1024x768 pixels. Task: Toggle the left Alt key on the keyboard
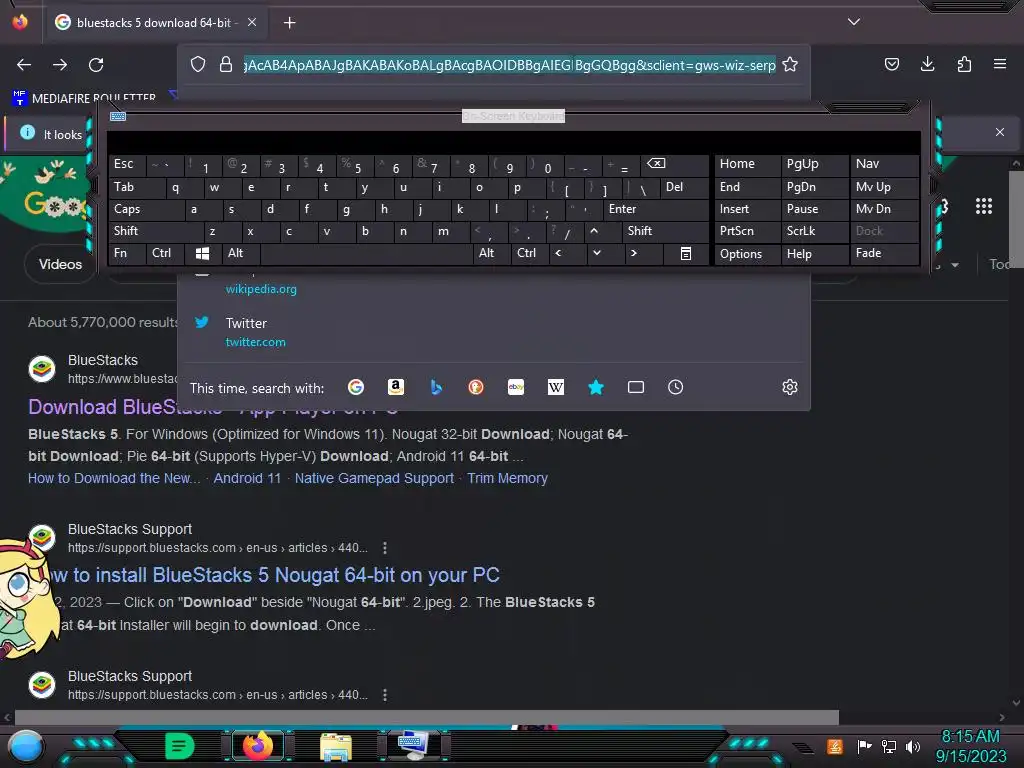point(240,253)
